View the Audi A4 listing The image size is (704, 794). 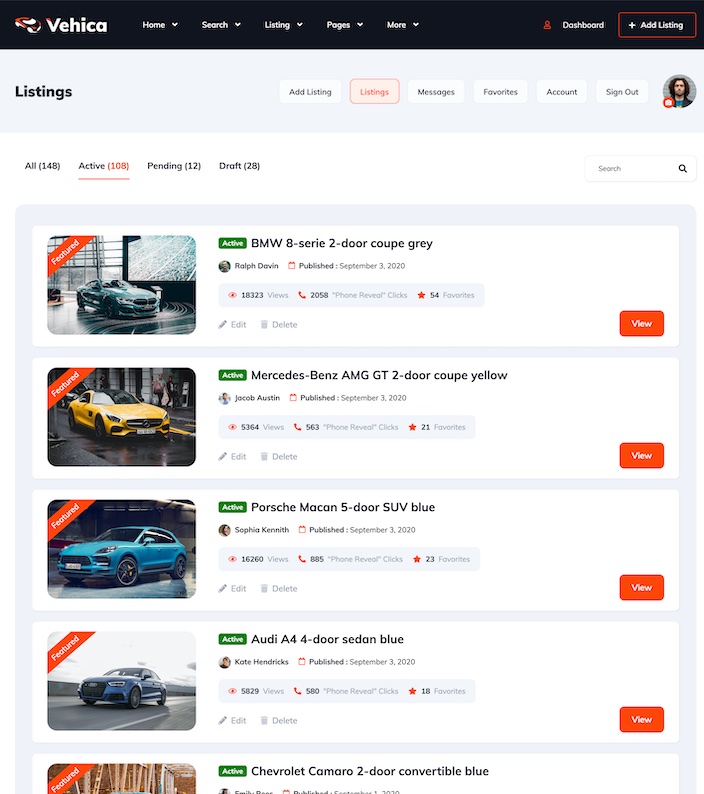pyautogui.click(x=642, y=720)
